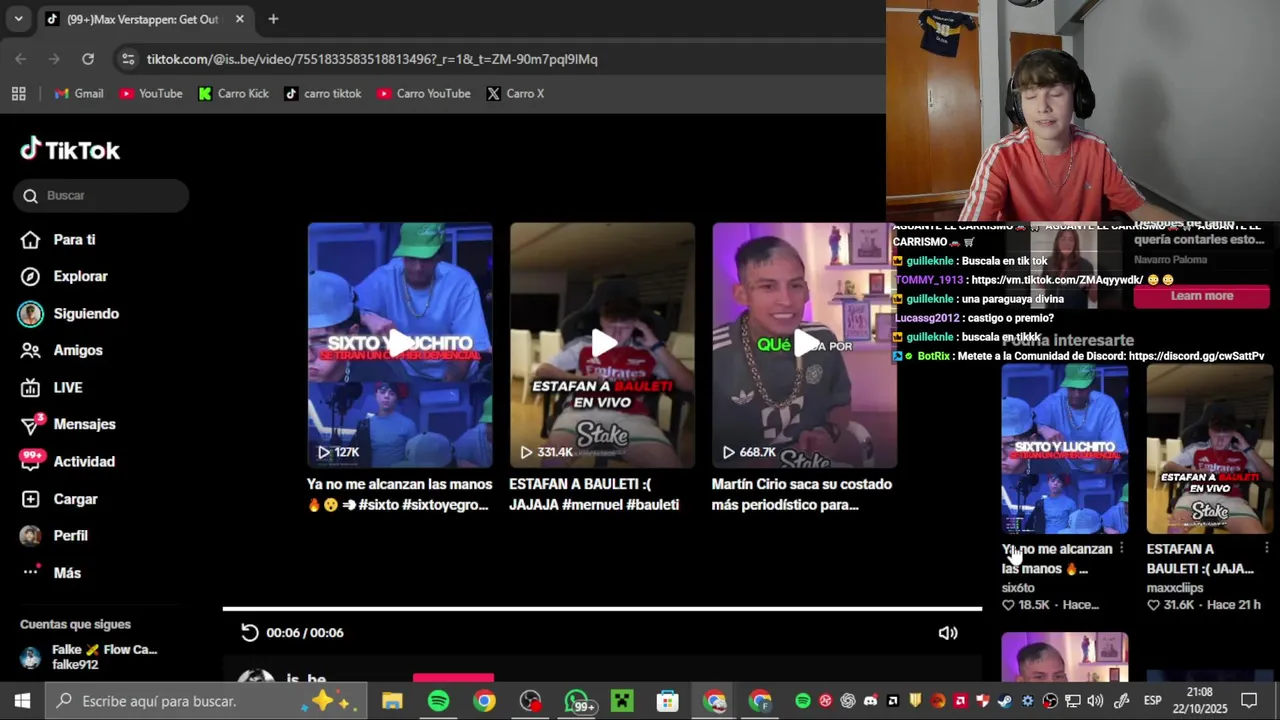1280x720 pixels.
Task: Open File Explorer from the taskbar
Action: 392,701
